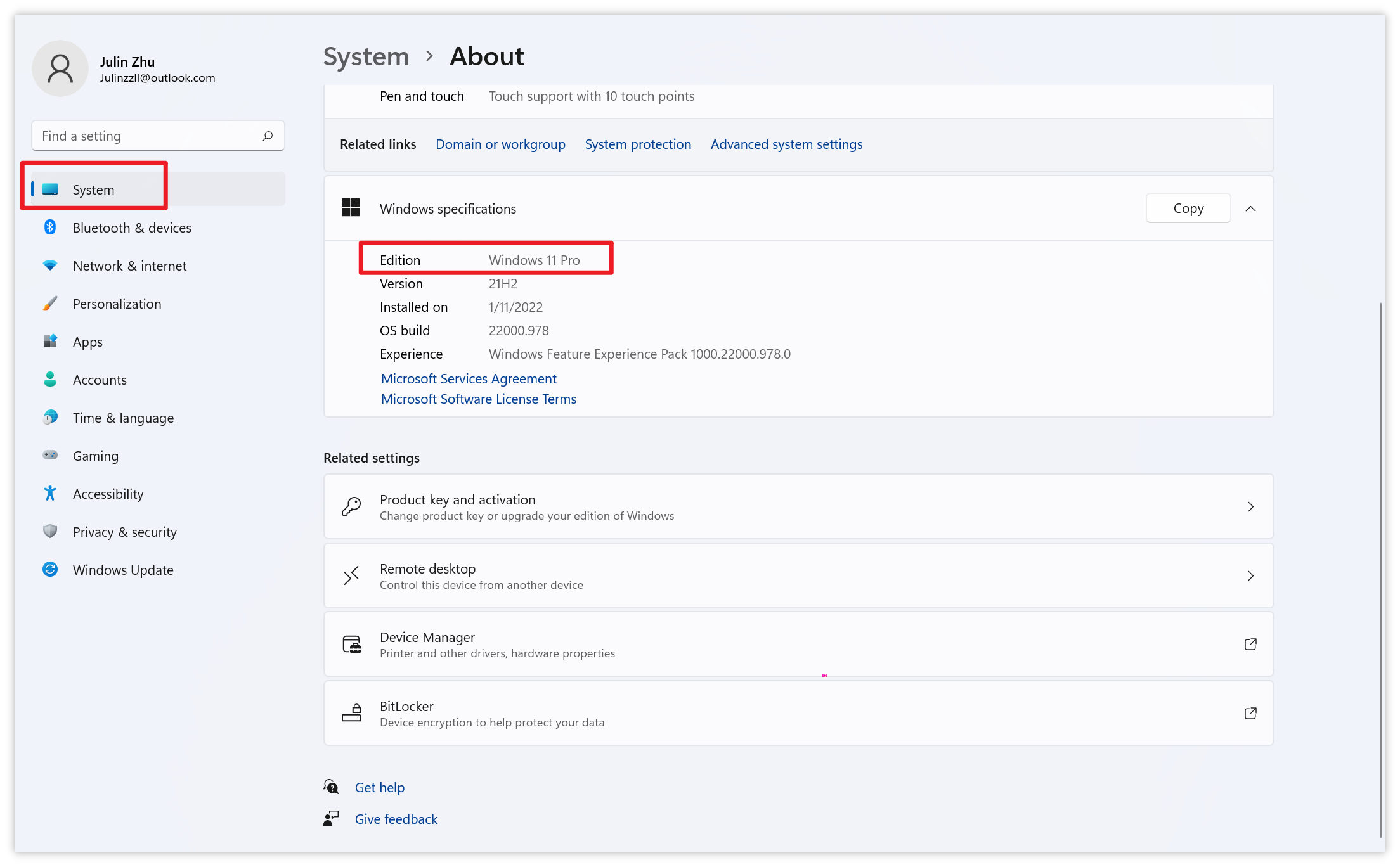The width and height of the screenshot is (1400, 867).
Task: Click the Windows Update sync icon
Action: tap(50, 569)
